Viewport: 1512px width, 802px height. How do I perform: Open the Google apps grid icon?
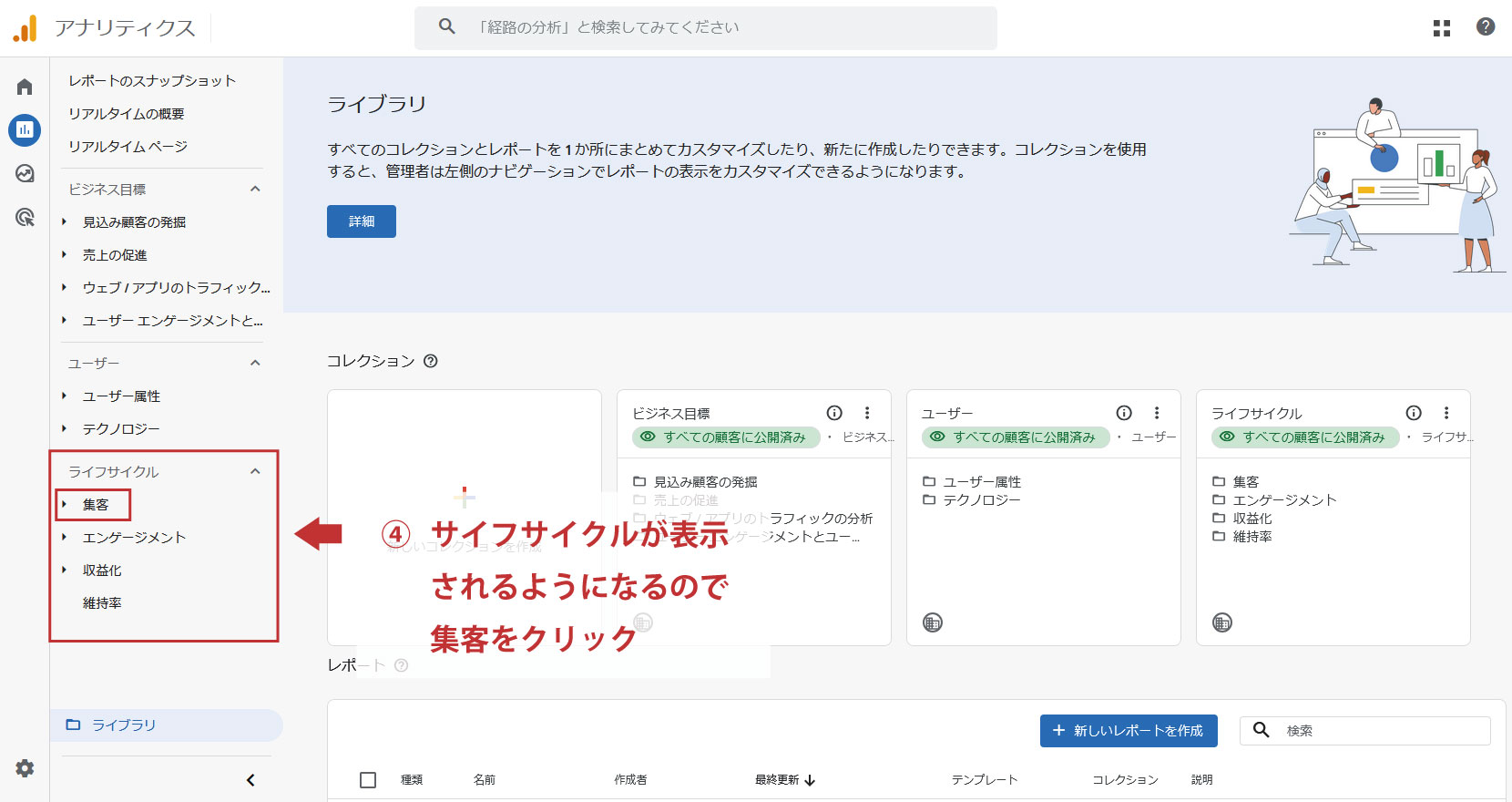click(x=1441, y=28)
